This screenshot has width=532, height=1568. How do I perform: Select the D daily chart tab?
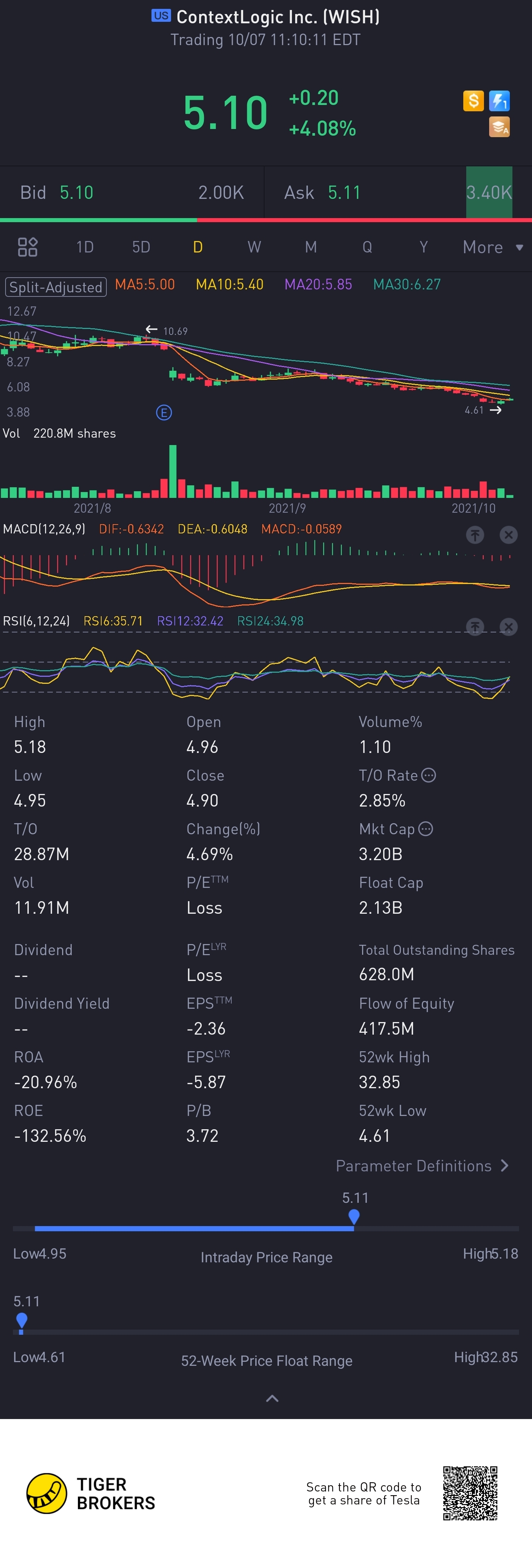click(x=198, y=247)
